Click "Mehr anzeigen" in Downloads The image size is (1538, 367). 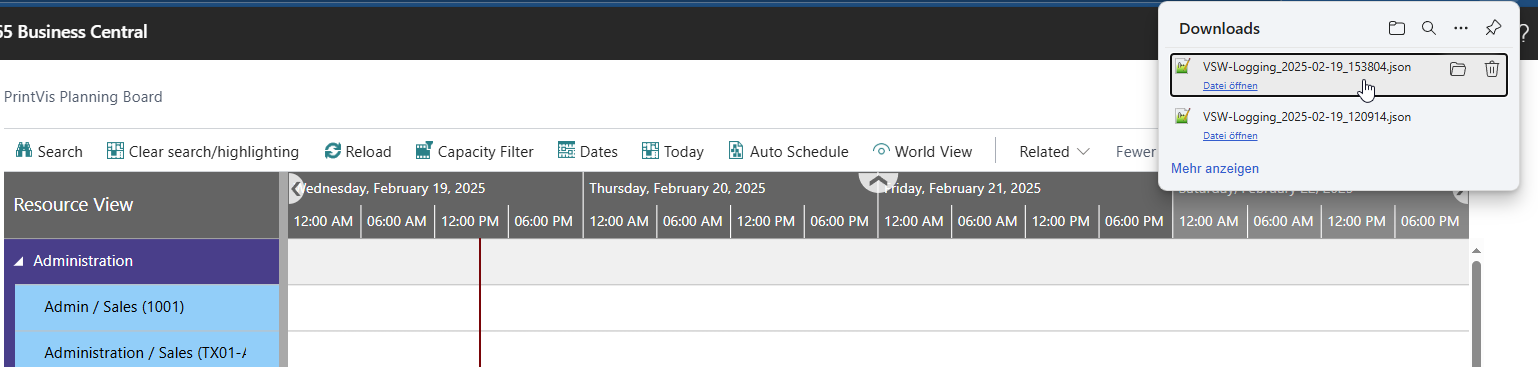(1215, 168)
